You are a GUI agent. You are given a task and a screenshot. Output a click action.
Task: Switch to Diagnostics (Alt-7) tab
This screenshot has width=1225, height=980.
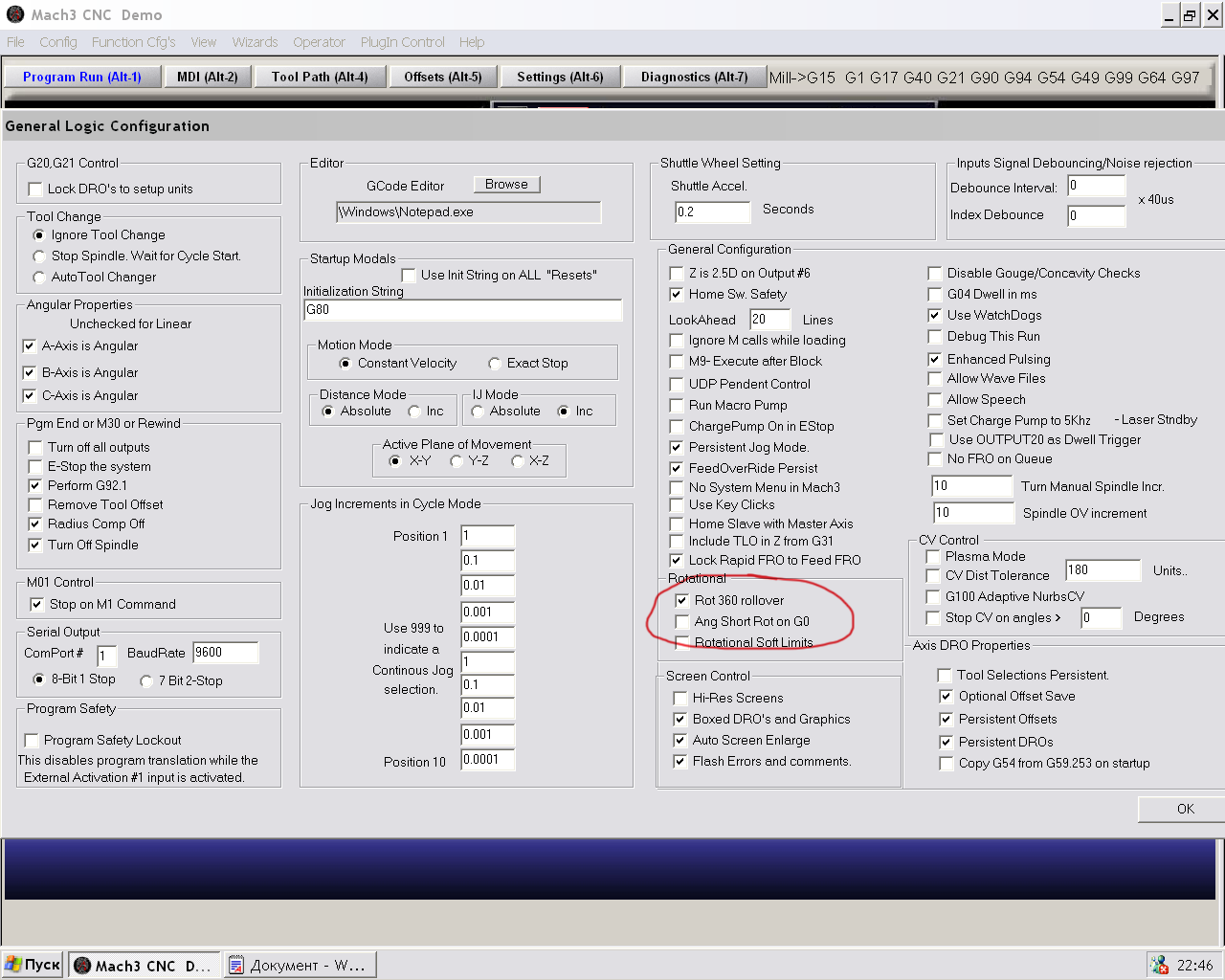[695, 77]
